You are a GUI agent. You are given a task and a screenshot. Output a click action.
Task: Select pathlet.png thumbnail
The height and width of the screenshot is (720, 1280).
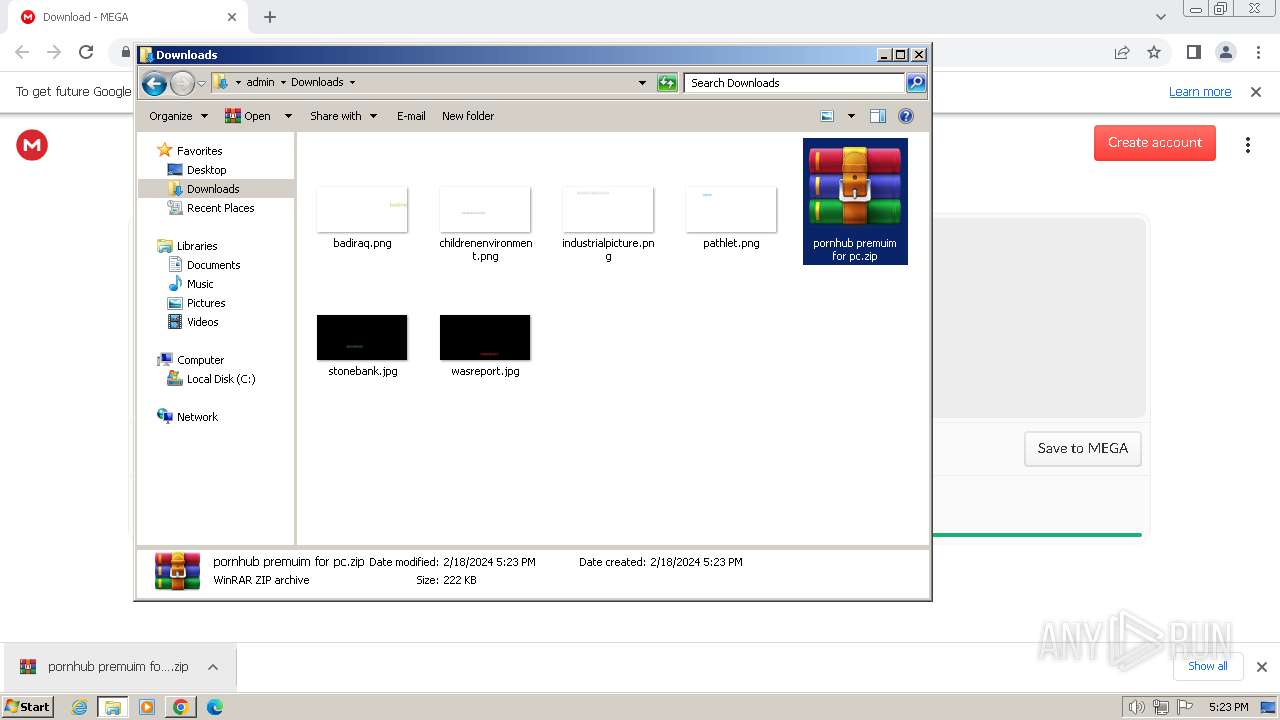(731, 208)
